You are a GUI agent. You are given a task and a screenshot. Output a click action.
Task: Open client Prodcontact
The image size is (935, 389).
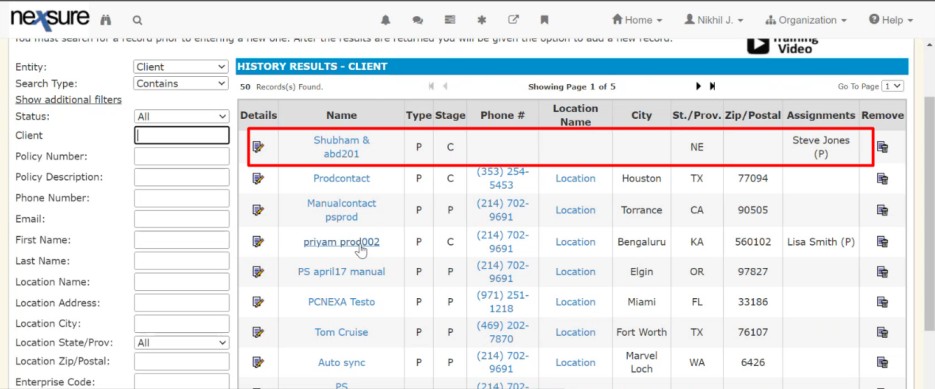[x=342, y=178]
